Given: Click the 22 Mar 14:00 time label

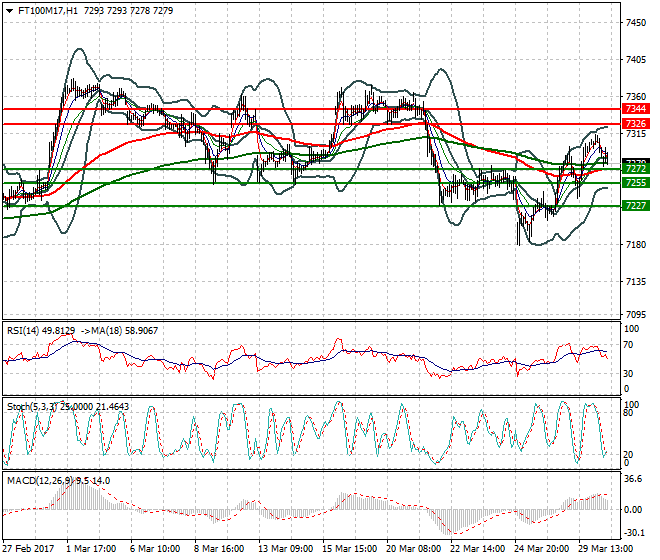Looking at the screenshot, I should (478, 549).
